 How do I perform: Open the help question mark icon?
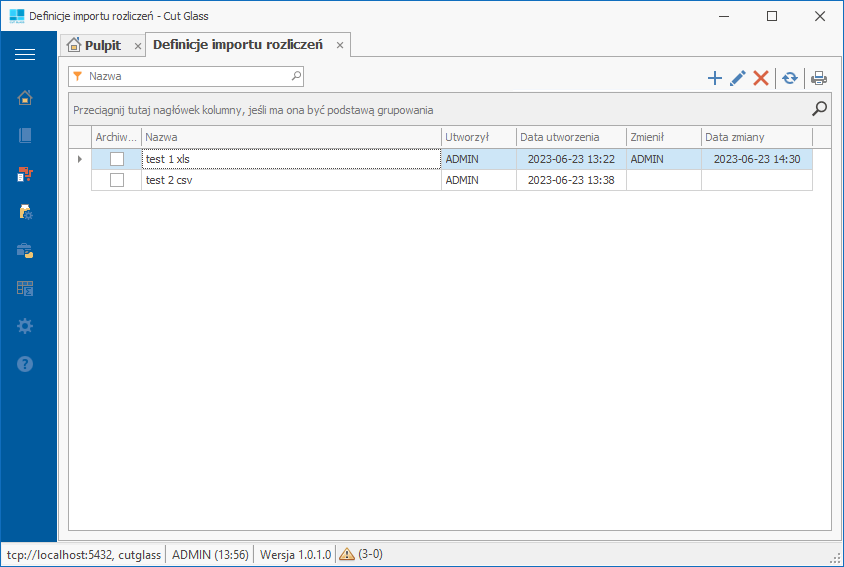(25, 364)
